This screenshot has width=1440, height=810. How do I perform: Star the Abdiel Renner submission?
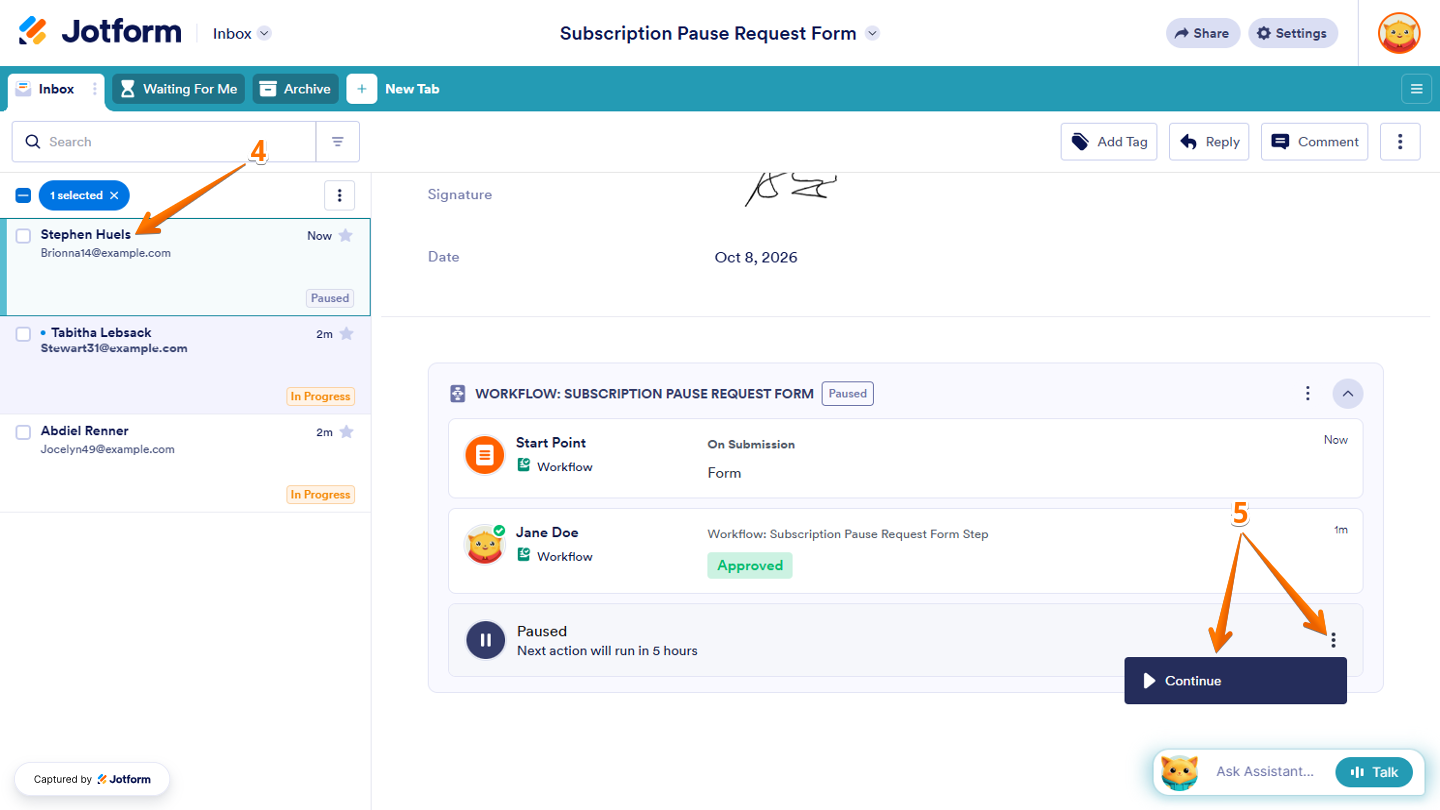[x=346, y=432]
